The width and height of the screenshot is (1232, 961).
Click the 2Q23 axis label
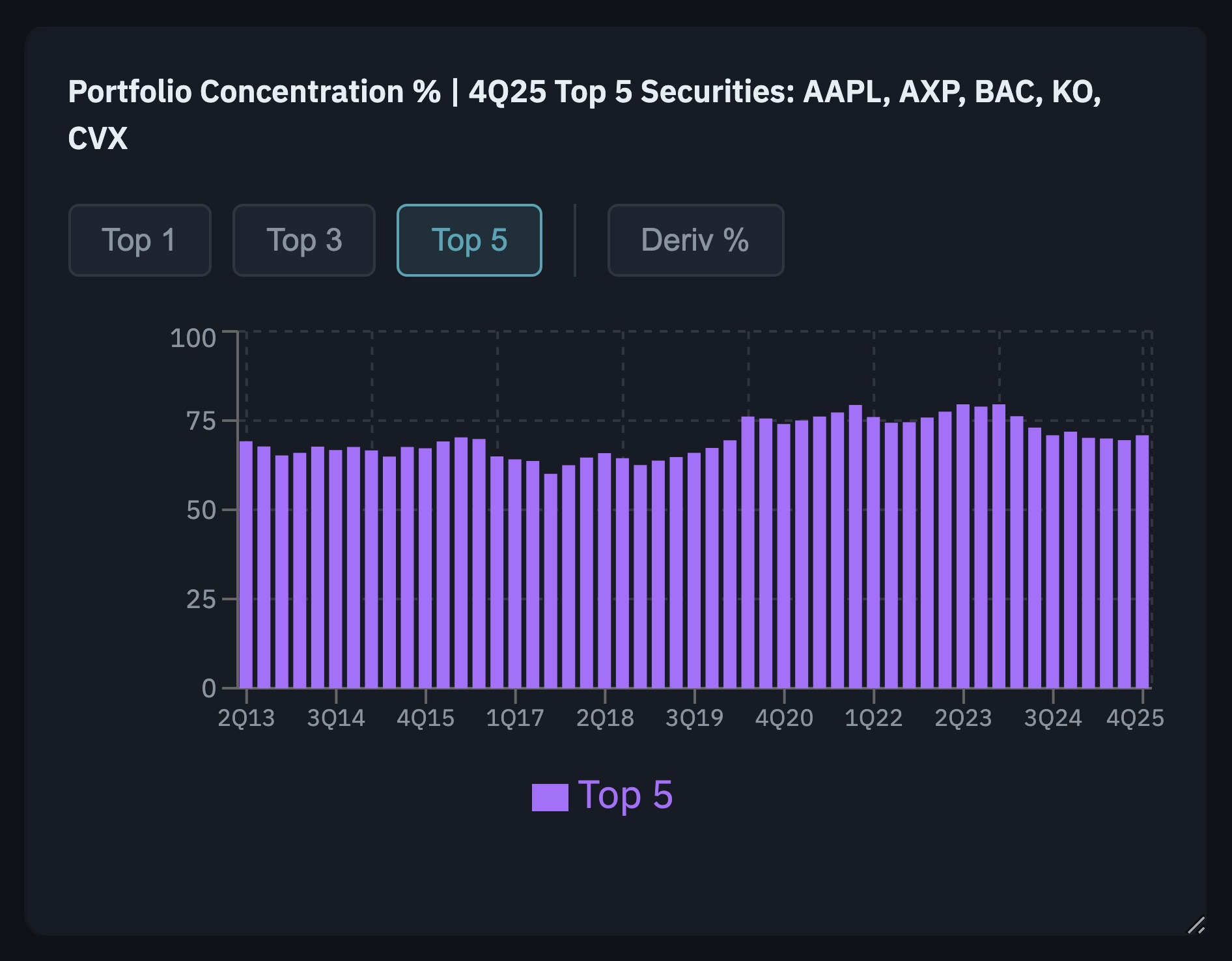[963, 718]
